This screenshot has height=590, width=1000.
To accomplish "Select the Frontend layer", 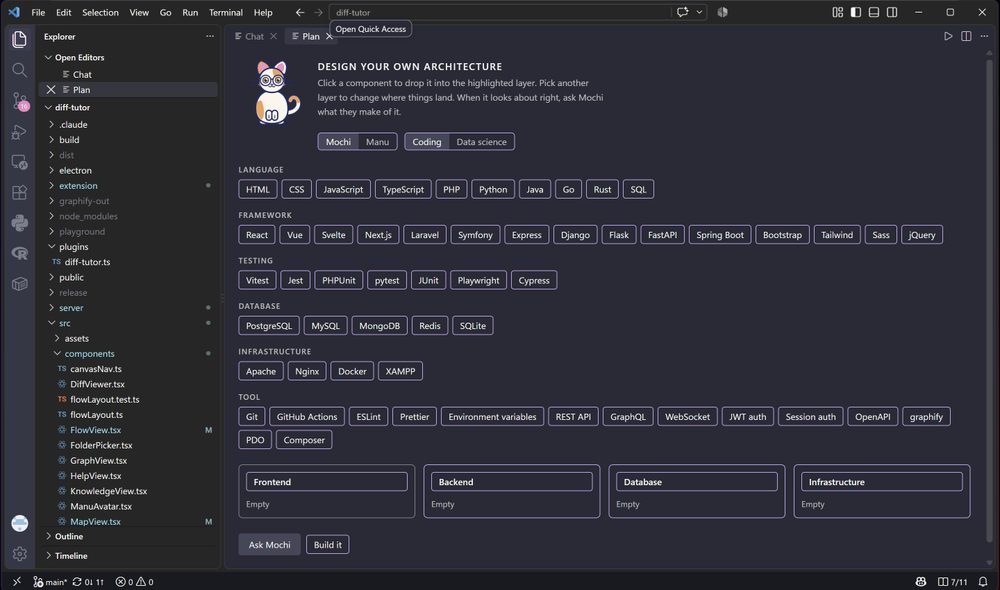I will [x=327, y=482].
